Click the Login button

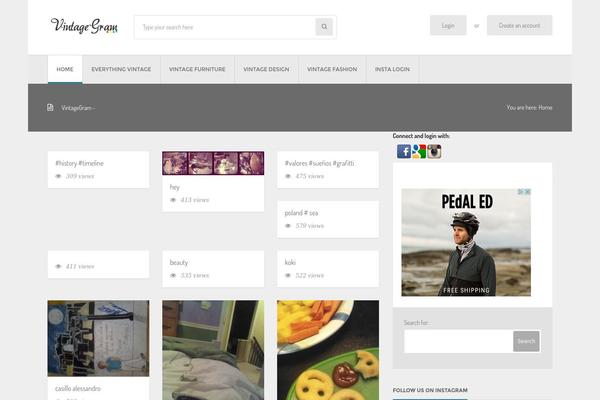tap(448, 26)
